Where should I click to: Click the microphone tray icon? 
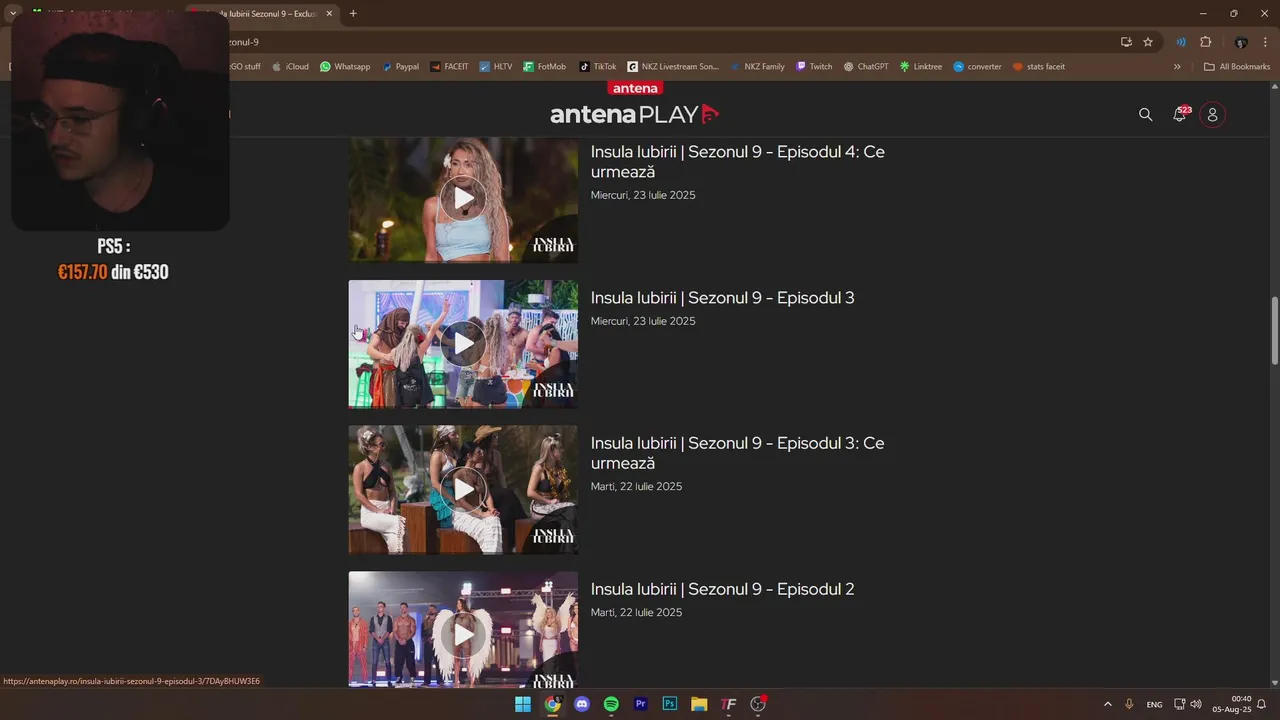pos(1130,704)
